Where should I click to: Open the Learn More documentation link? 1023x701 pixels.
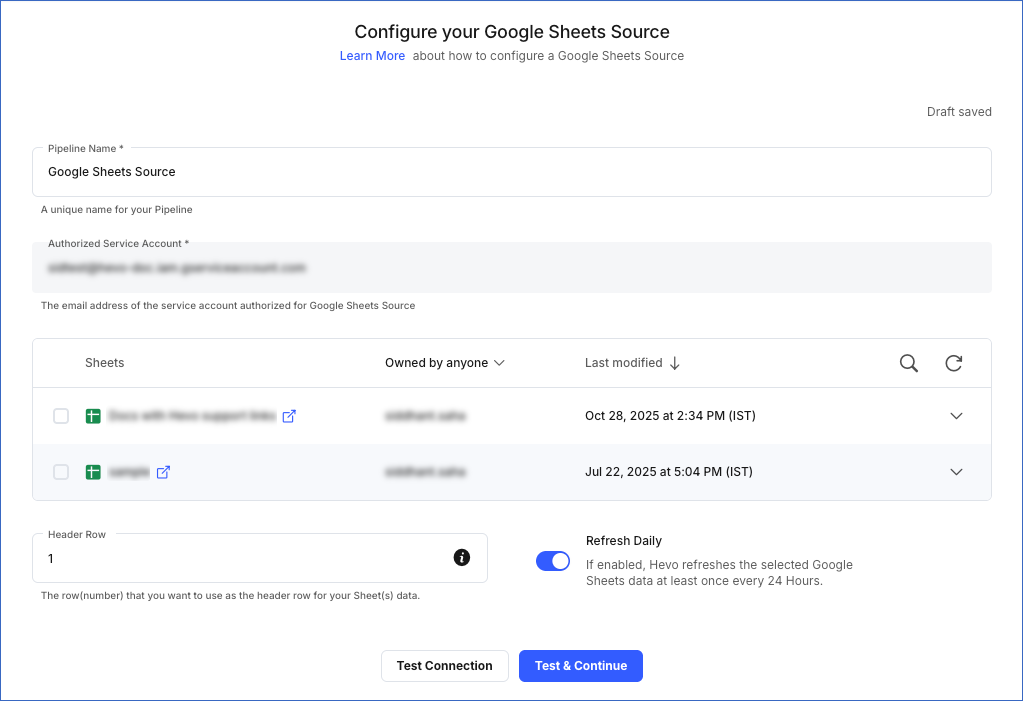pos(372,55)
